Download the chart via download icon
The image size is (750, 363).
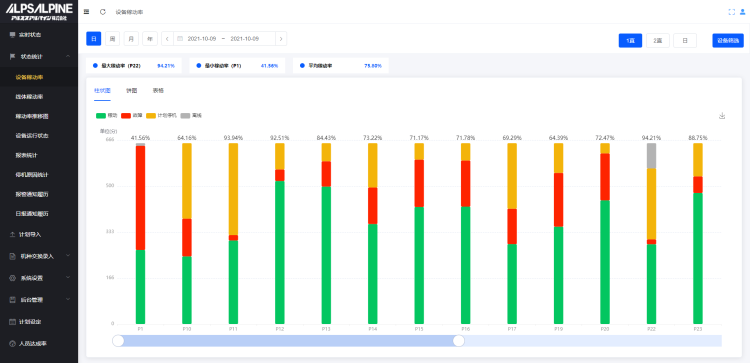722,116
